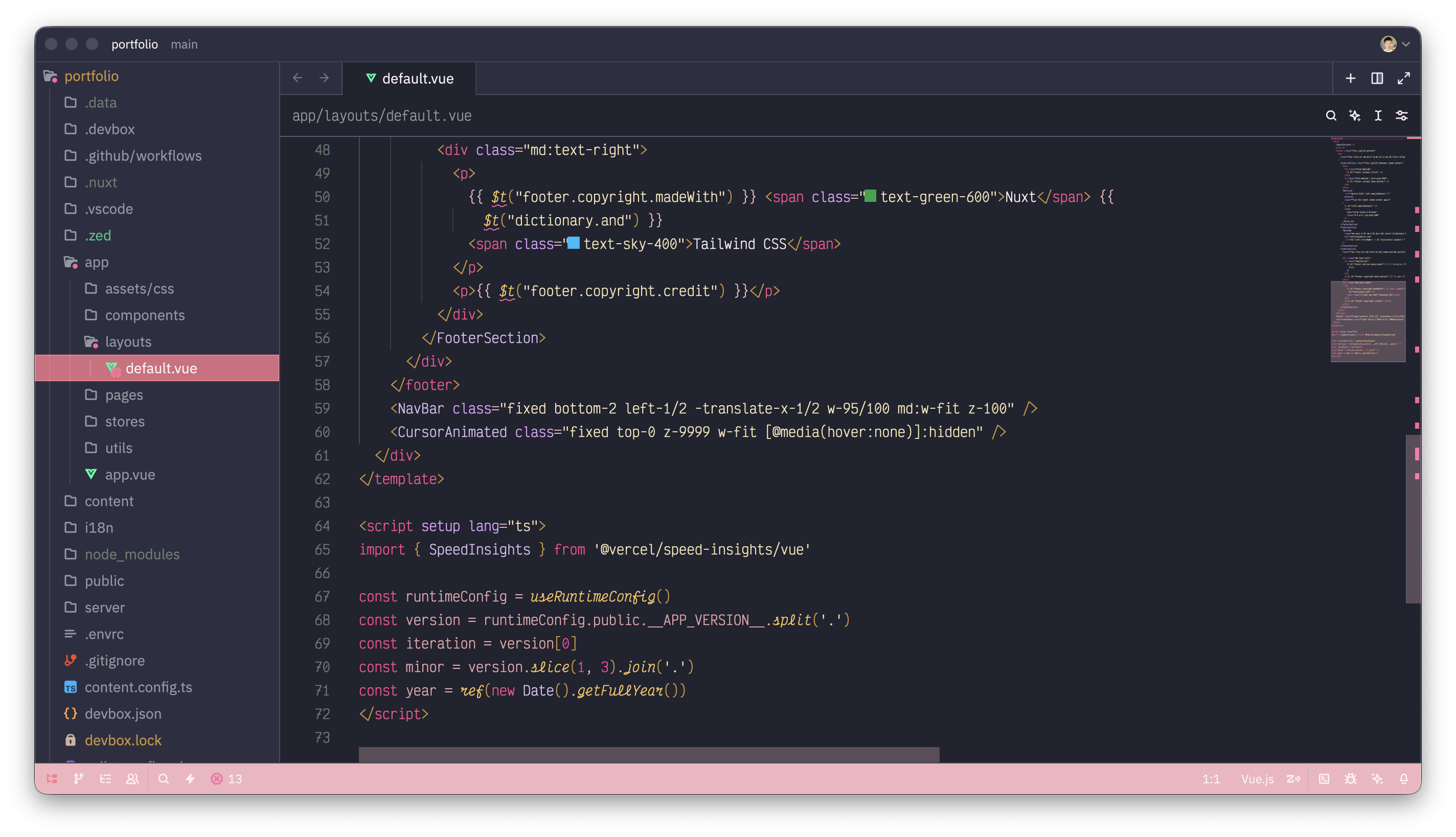The height and width of the screenshot is (837, 1456).
Task: Click the portfolio project name in title bar
Action: pos(134,44)
